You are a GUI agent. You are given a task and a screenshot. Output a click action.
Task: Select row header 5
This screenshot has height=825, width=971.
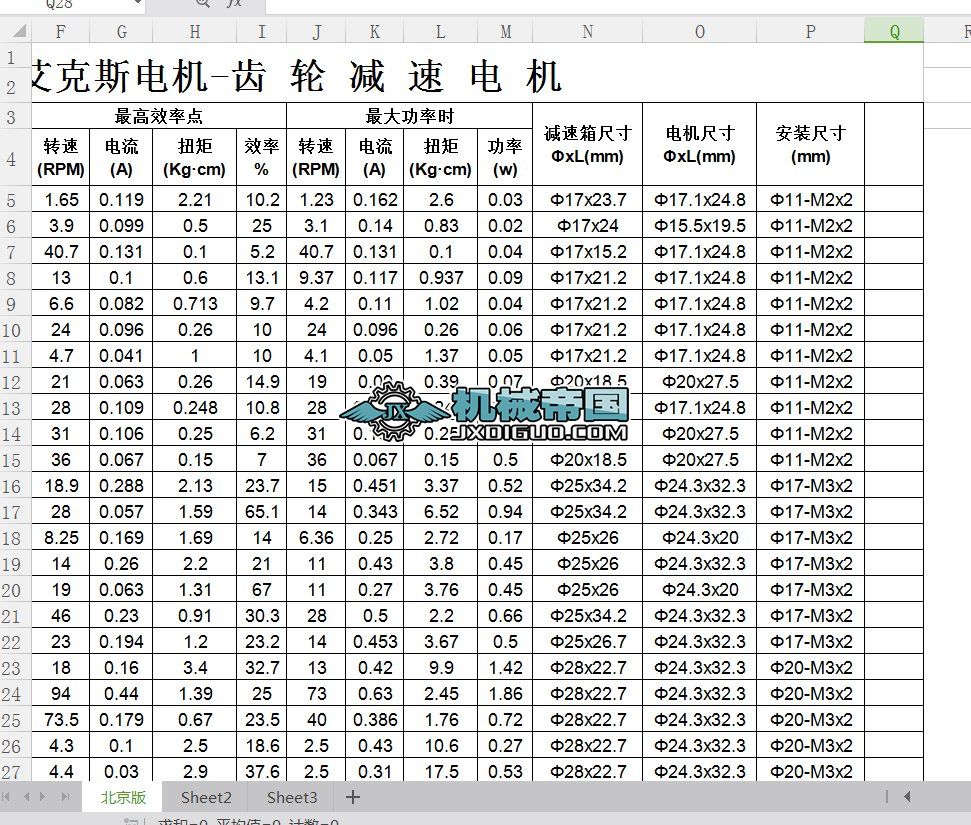(x=11, y=200)
